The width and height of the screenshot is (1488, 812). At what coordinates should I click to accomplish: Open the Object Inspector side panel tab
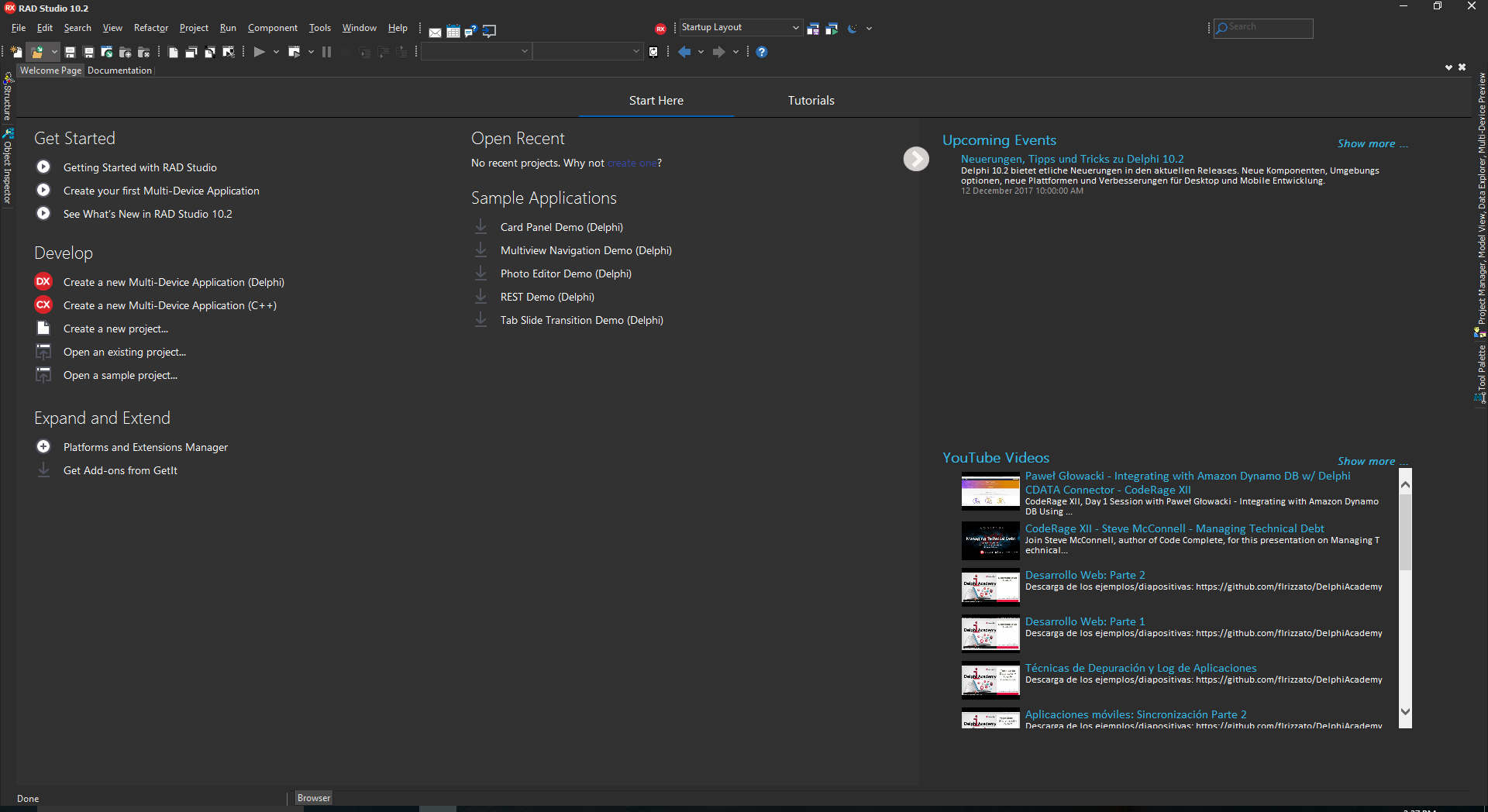click(8, 168)
